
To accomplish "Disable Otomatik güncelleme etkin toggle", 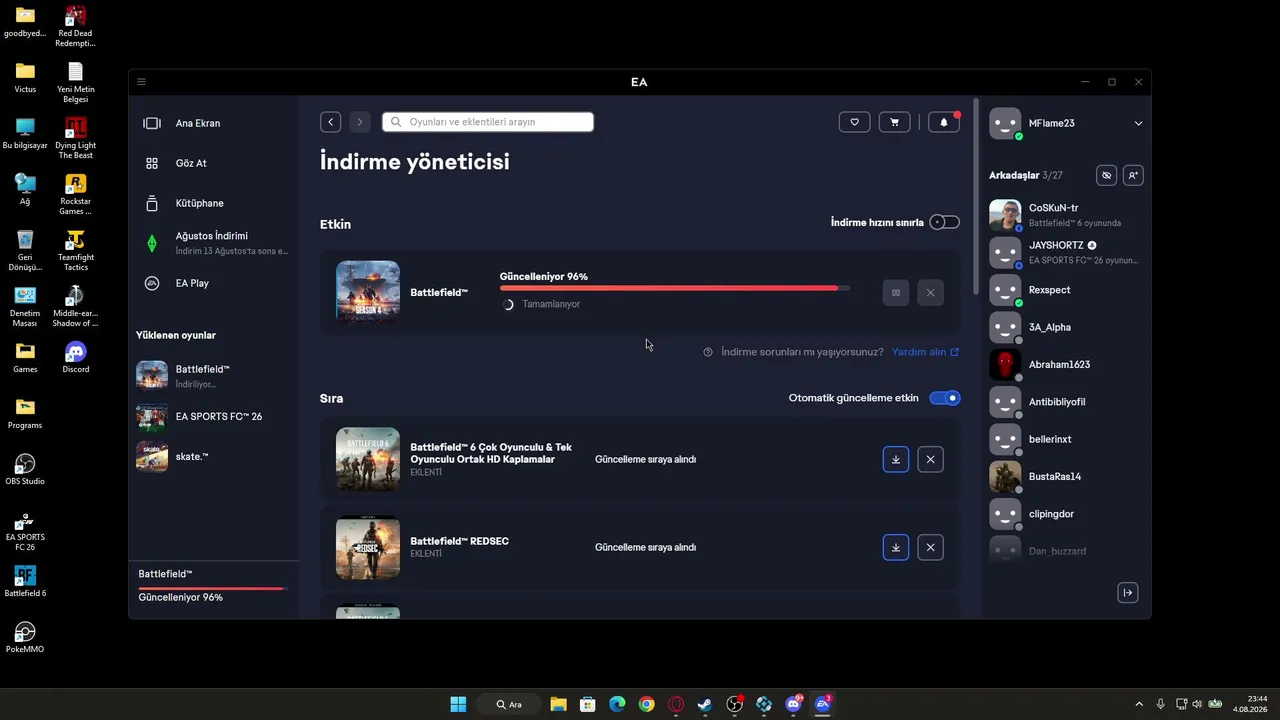I will click(944, 398).
